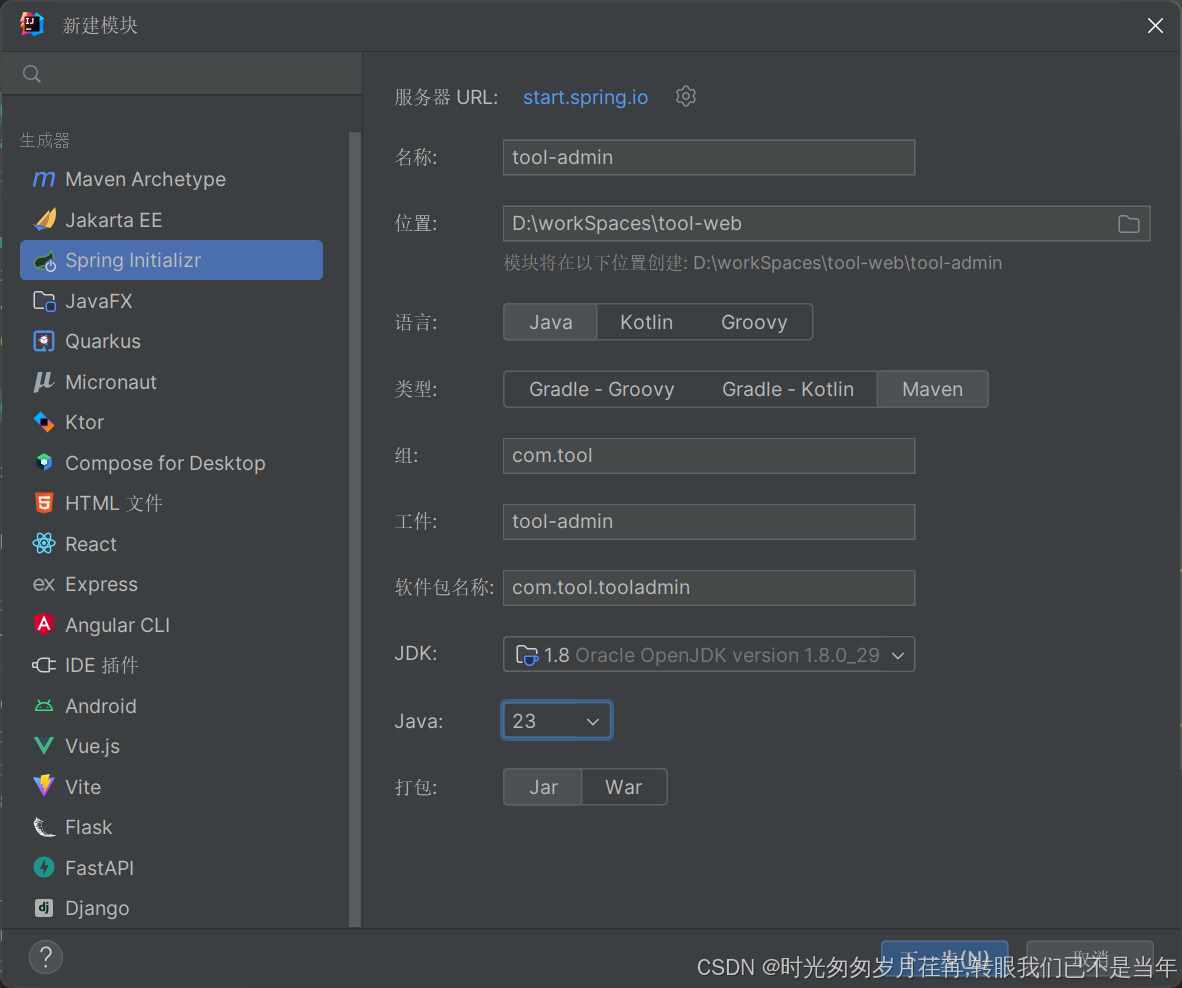Click the package name field com.tool.tooladmin
Screen dimensions: 1182x988
click(709, 588)
